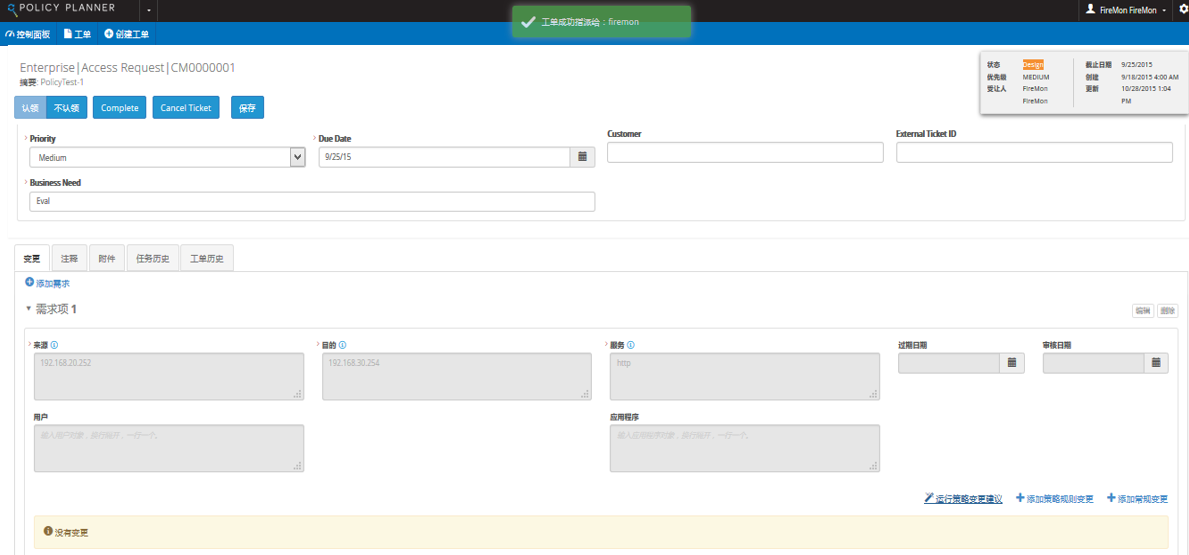Toggle the 不认领 button
This screenshot has width=1189, height=555.
point(67,108)
